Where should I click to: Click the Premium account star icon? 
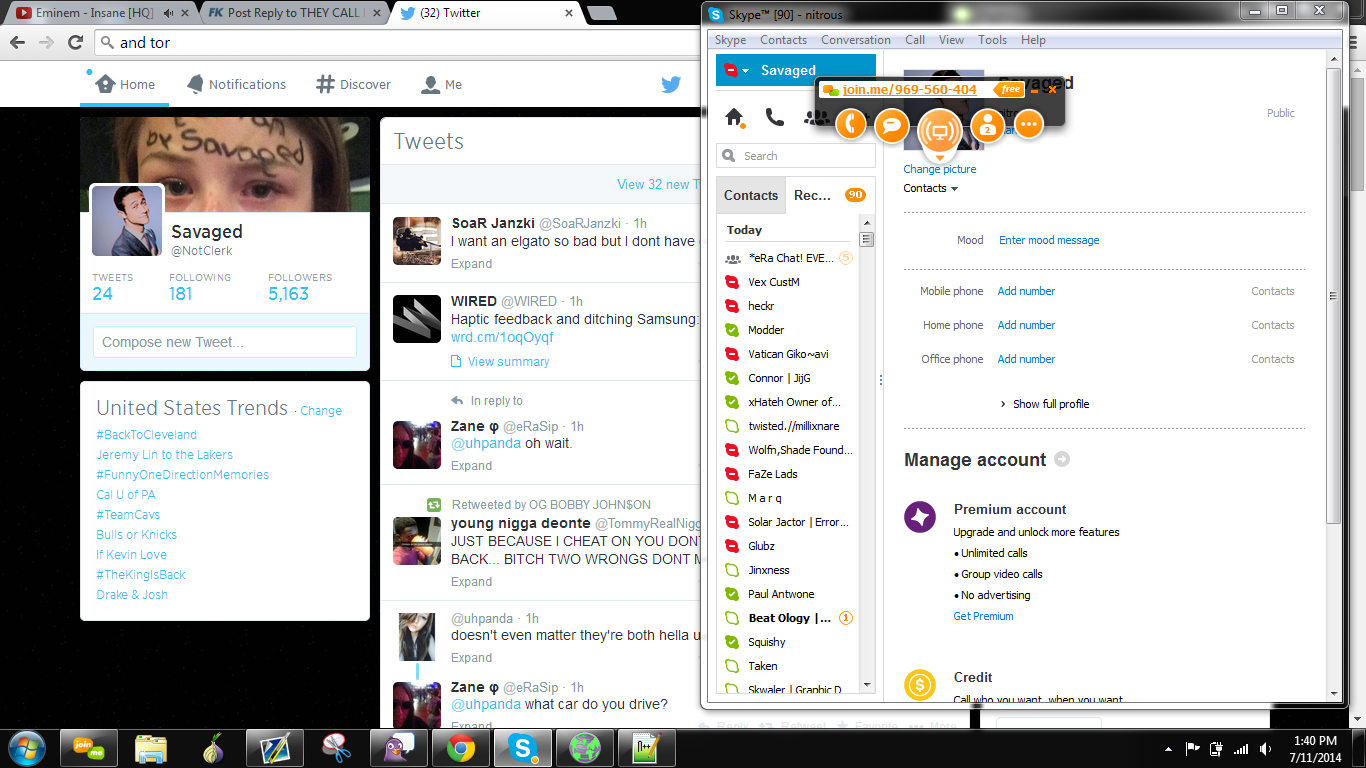click(x=920, y=517)
